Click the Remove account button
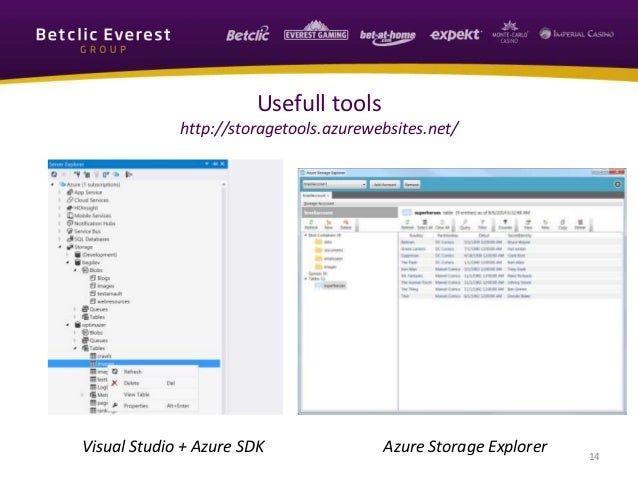The height and width of the screenshot is (479, 638). [x=411, y=184]
